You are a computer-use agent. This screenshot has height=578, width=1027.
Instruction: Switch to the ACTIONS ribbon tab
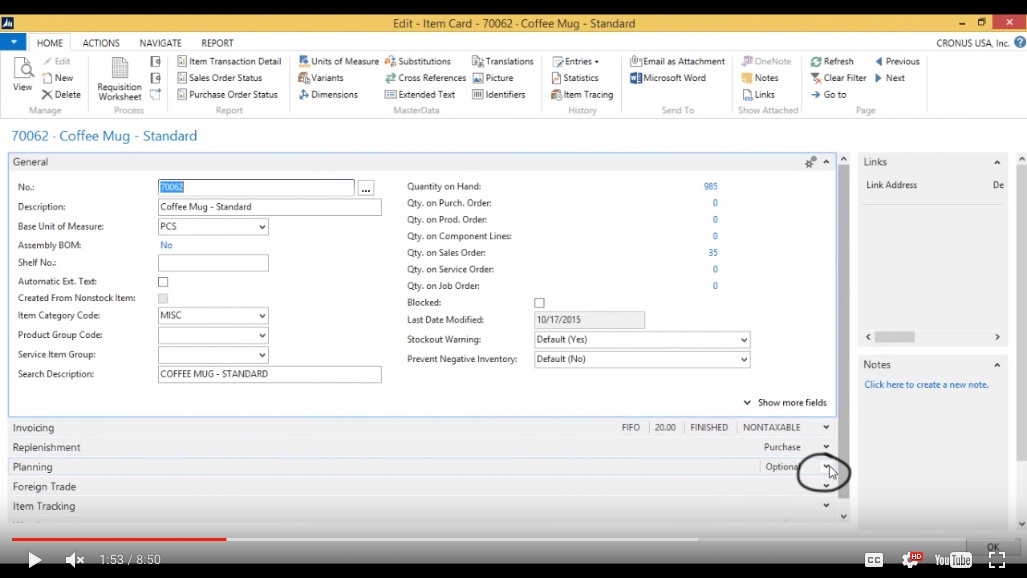(x=101, y=42)
